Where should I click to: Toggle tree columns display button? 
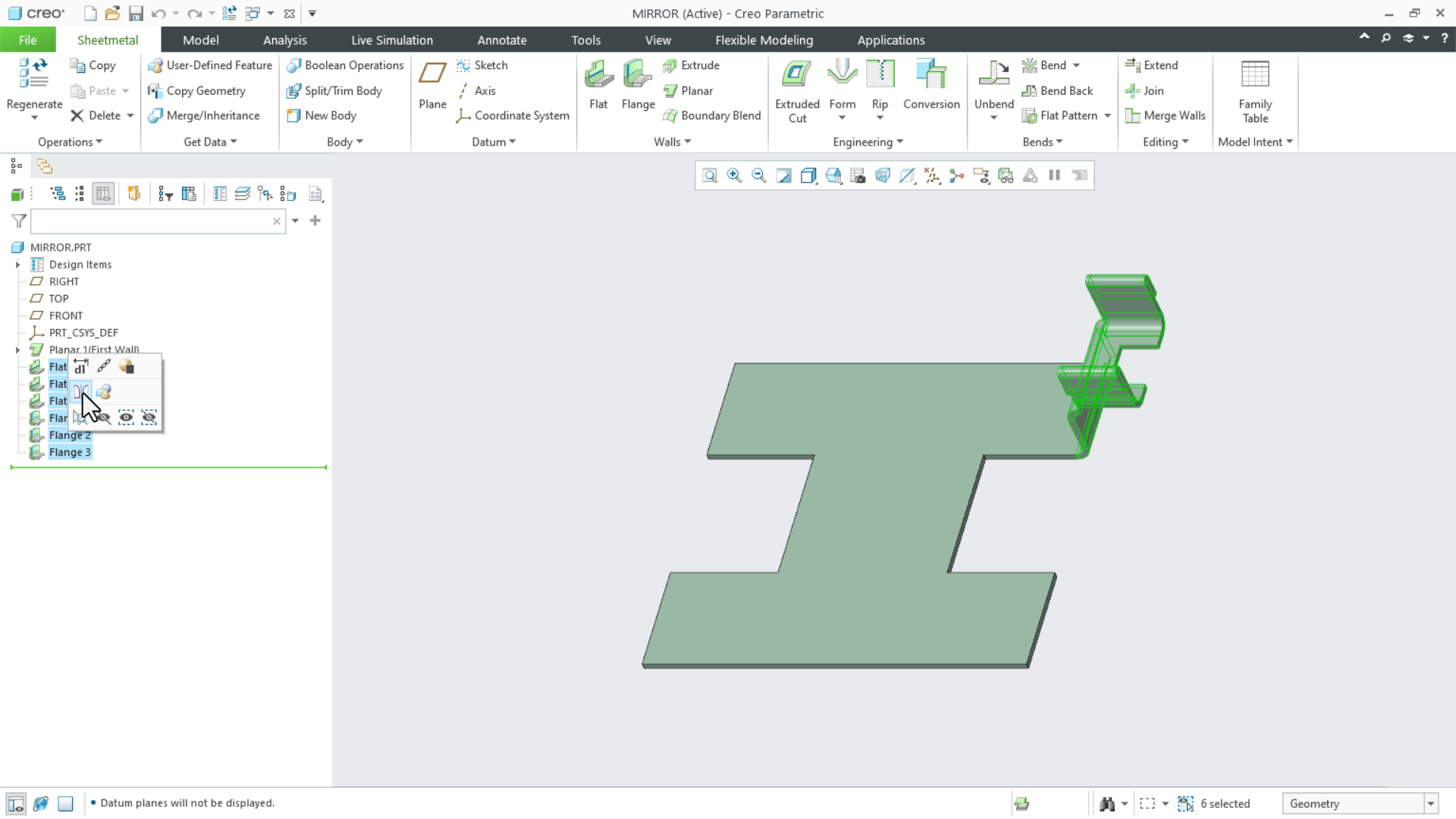pos(103,194)
